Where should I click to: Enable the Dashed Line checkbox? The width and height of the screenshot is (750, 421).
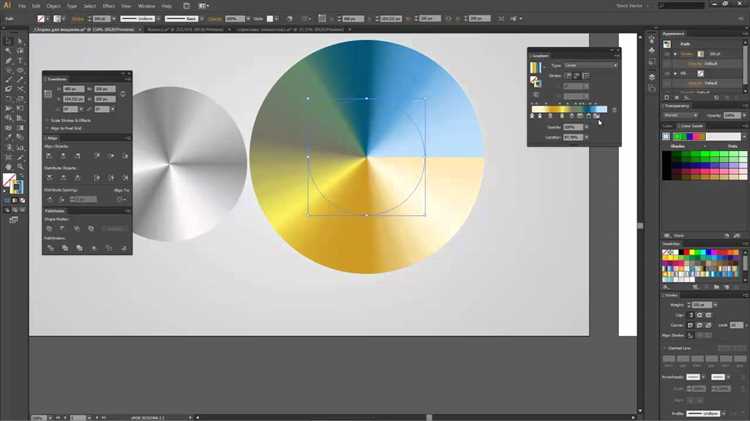click(666, 348)
